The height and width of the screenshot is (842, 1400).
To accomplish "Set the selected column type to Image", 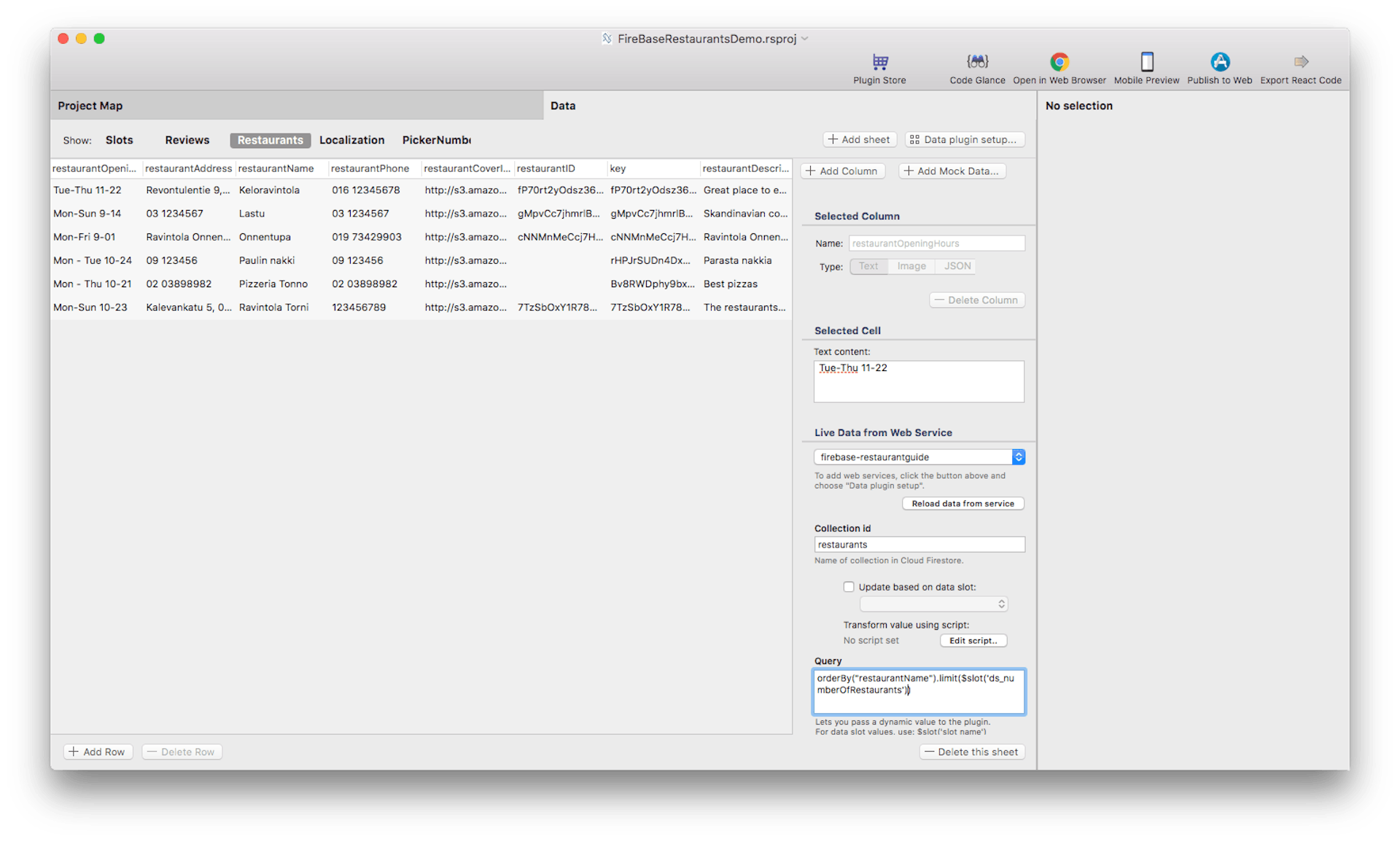I will coord(911,266).
